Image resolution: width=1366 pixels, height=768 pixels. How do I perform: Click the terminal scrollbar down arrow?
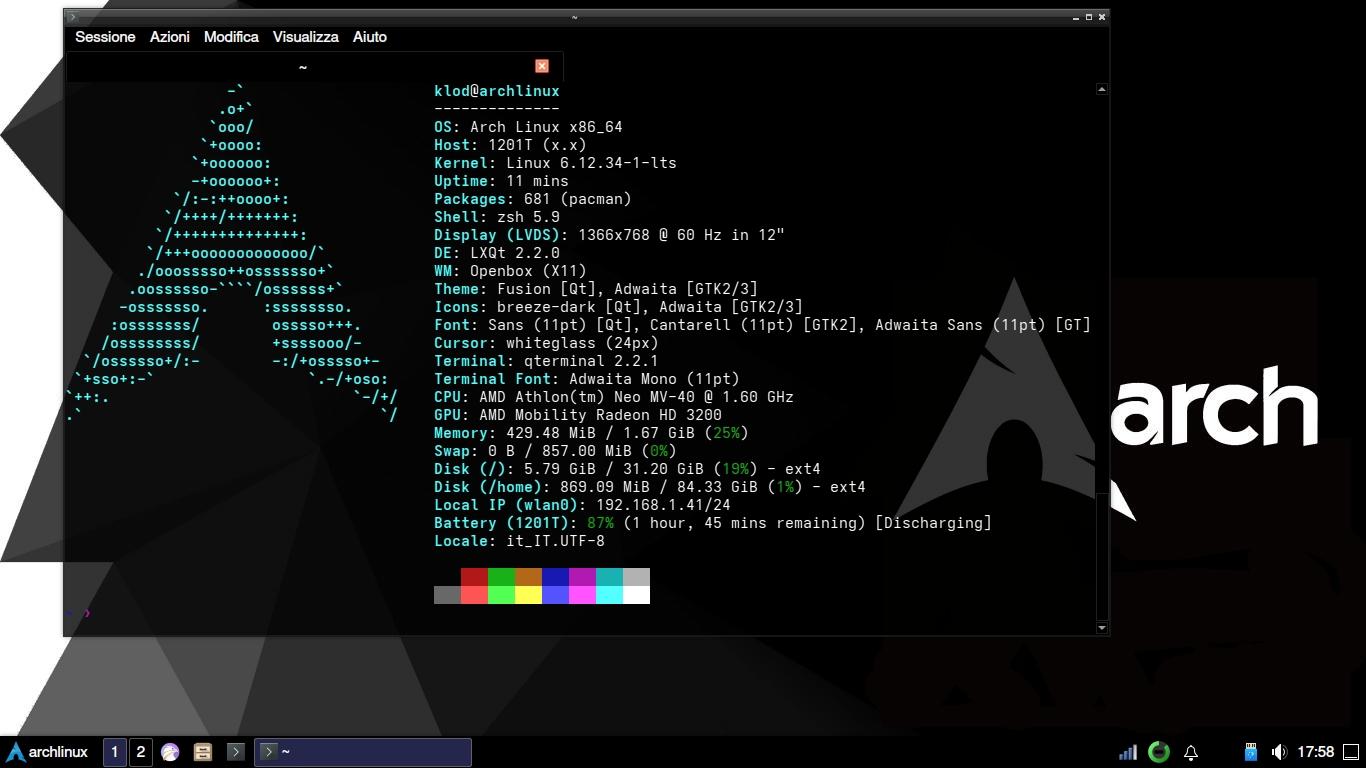click(x=1102, y=628)
